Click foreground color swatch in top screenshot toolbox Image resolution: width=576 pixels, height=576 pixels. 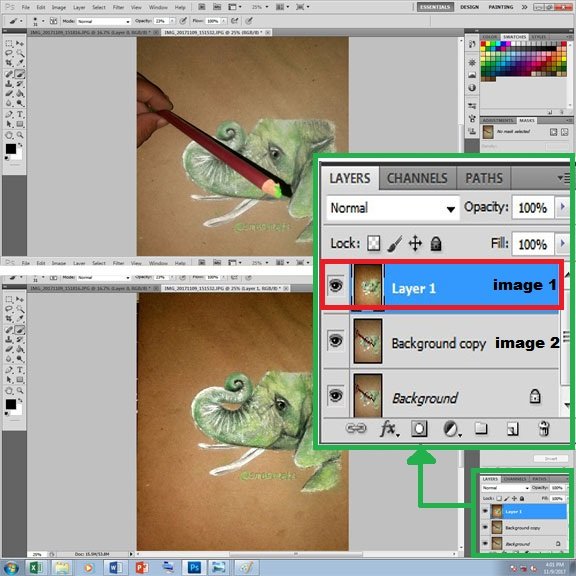(x=11, y=149)
